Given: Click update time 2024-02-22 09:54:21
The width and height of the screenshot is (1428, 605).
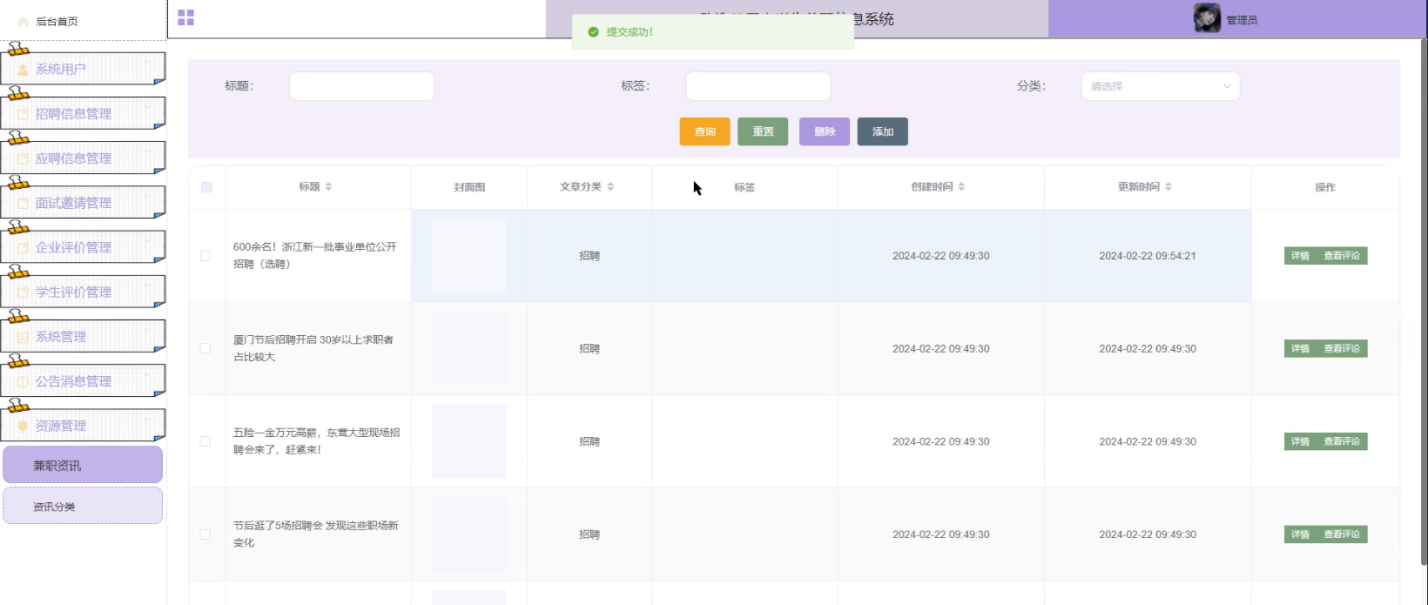Looking at the screenshot, I should [x=1147, y=256].
